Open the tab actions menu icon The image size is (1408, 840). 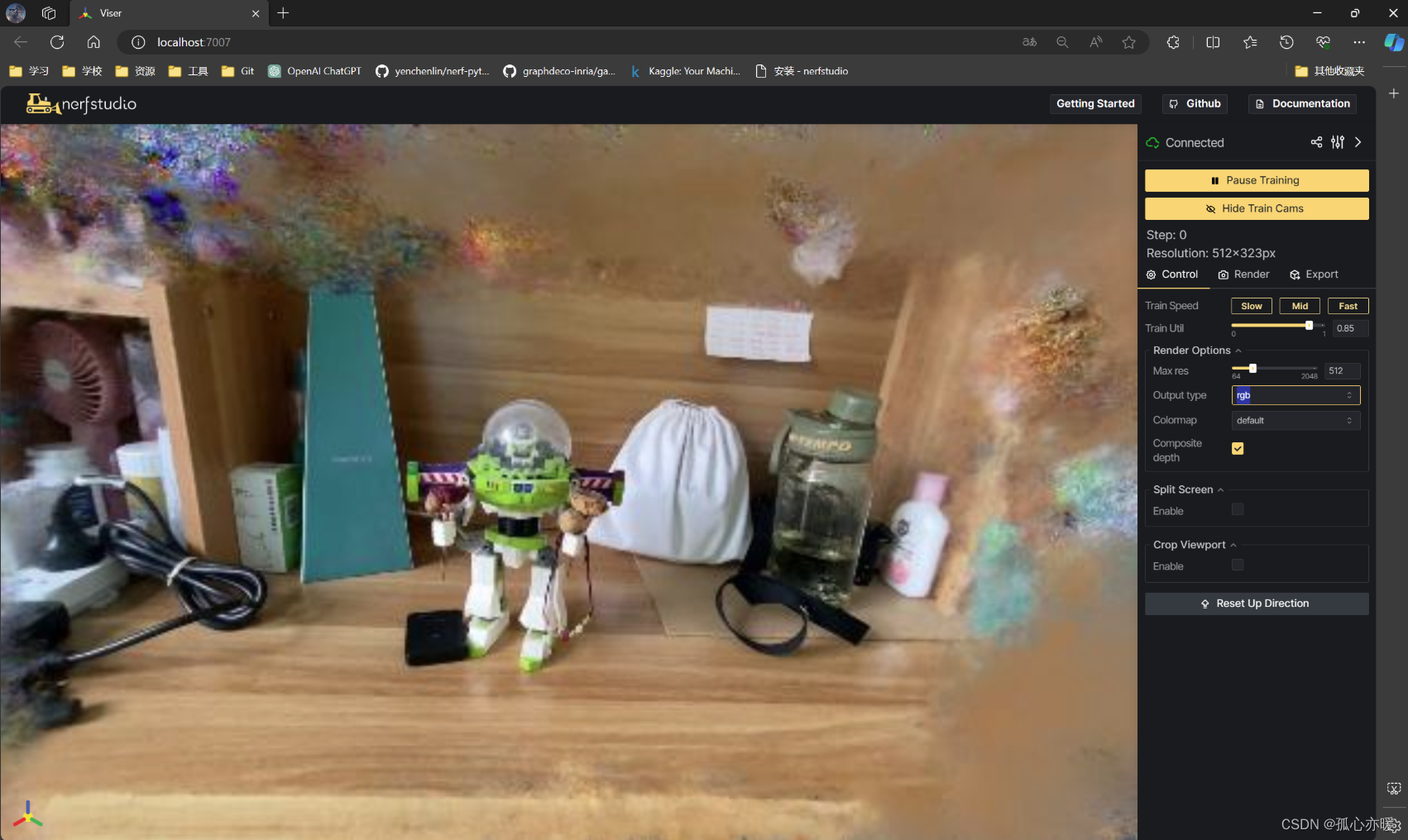(x=49, y=13)
